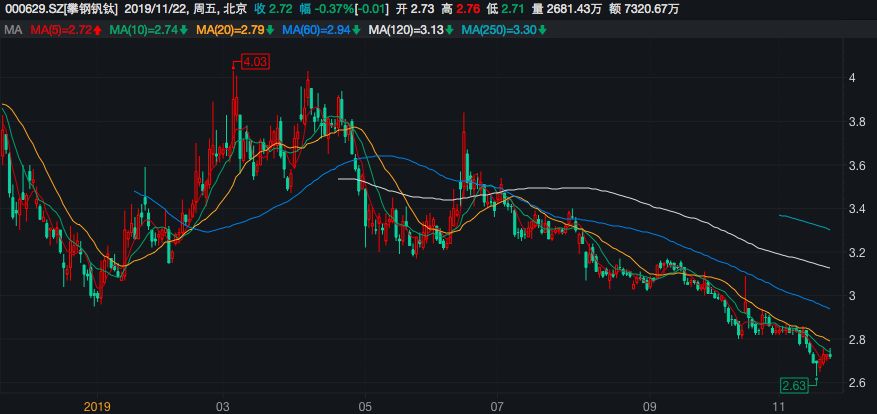Click the green down arrow beside MA(20)
Screen dimensions: 877x414
(x=271, y=31)
